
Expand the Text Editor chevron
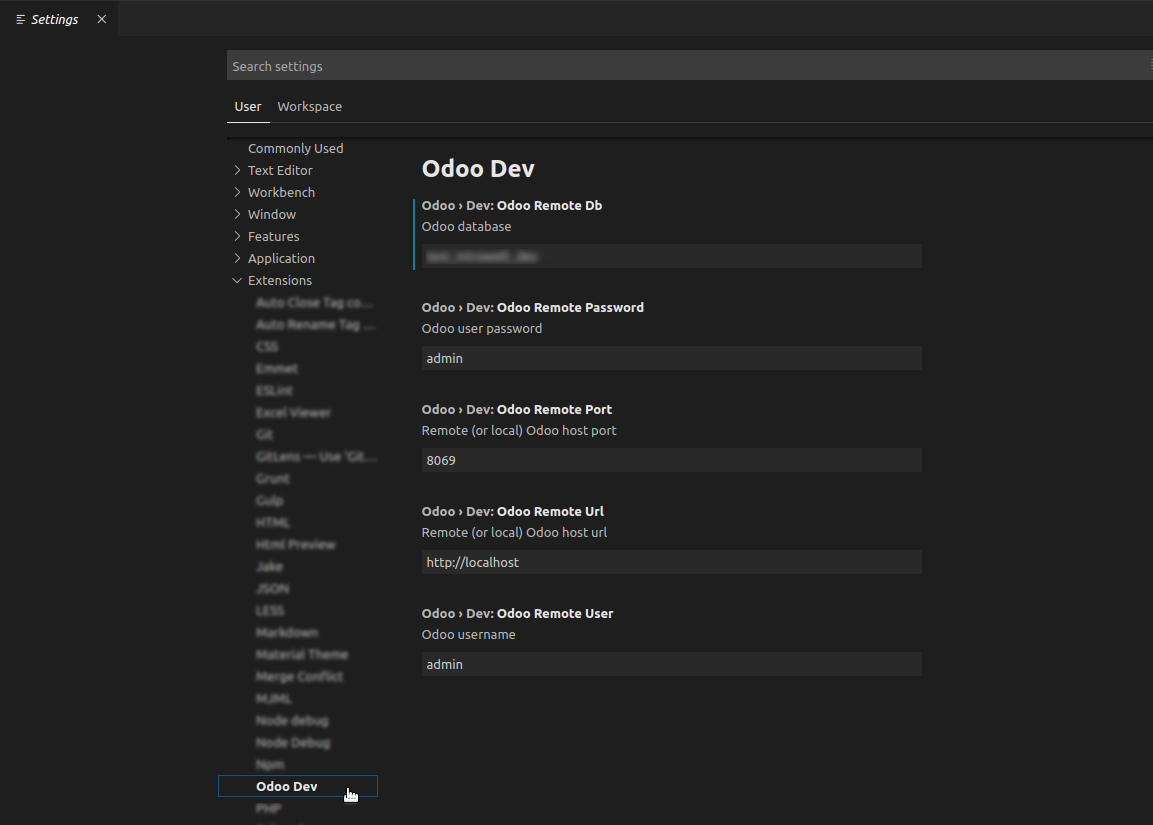(237, 171)
